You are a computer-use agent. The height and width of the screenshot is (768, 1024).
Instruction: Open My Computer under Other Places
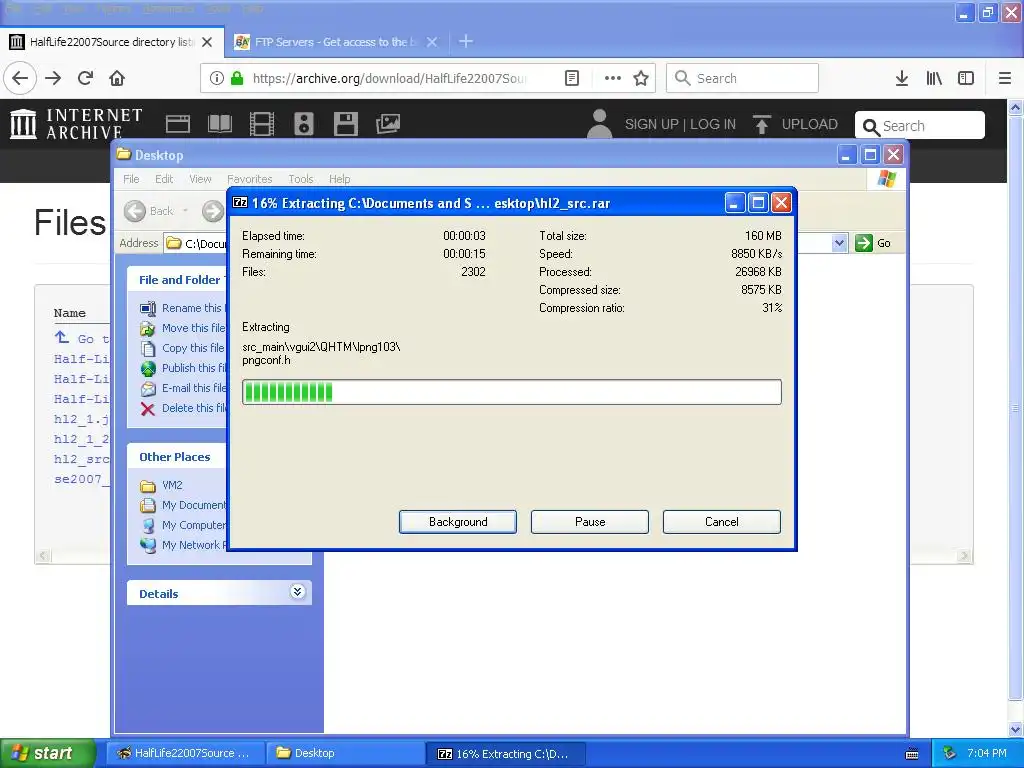pyautogui.click(x=182, y=525)
